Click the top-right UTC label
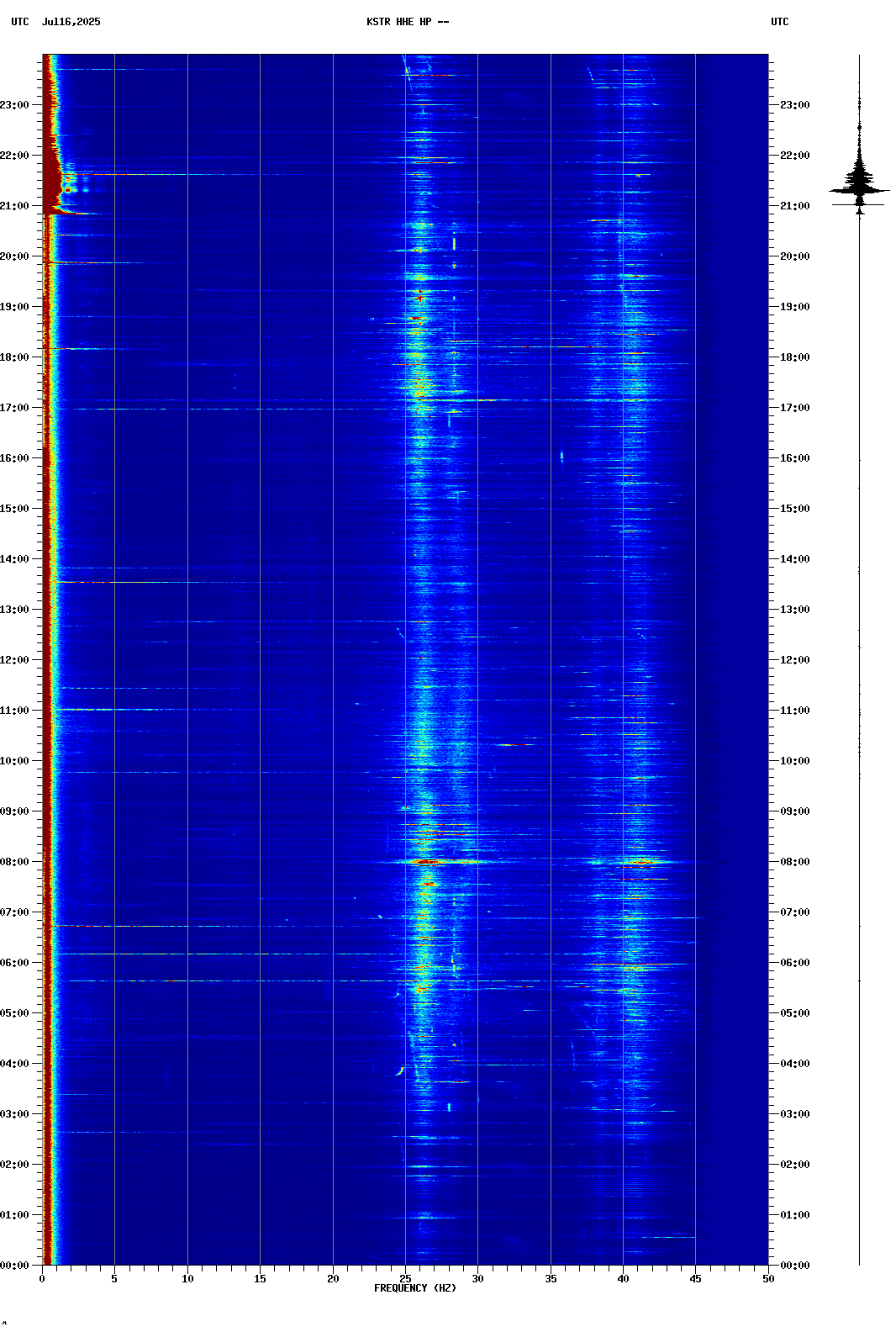The width and height of the screenshot is (896, 1332). [780, 22]
